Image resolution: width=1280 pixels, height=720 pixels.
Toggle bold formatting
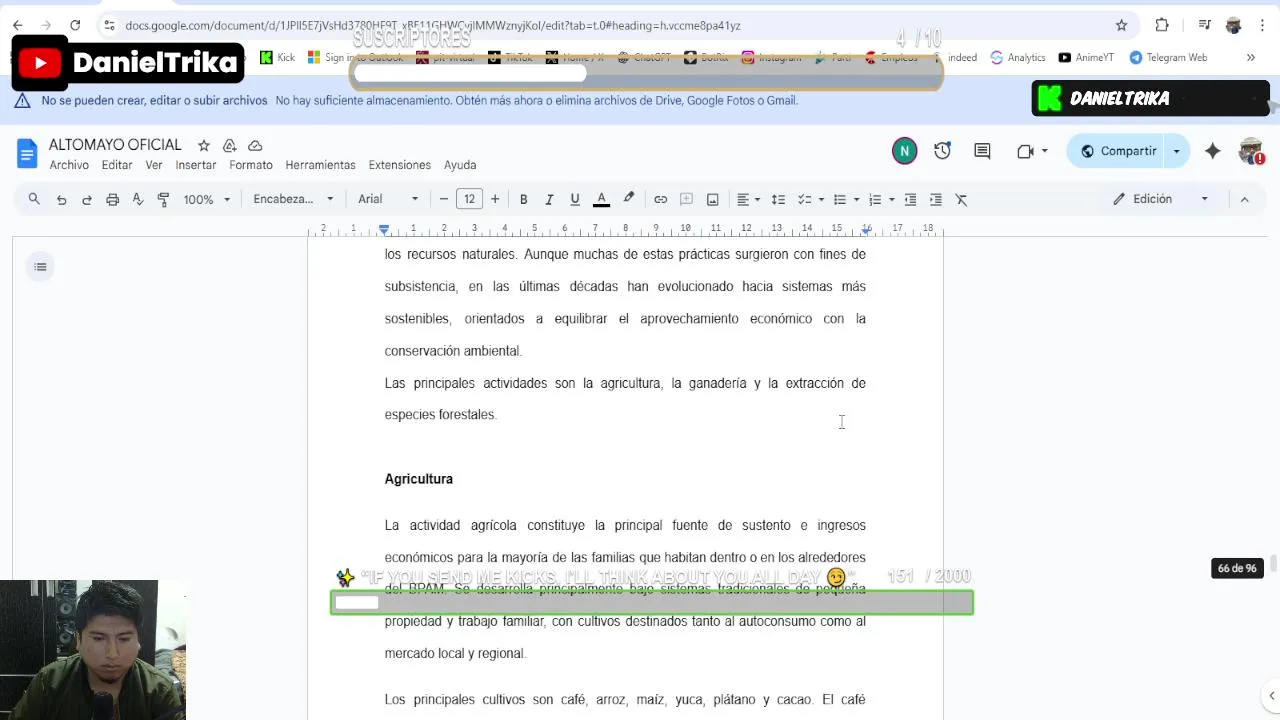pyautogui.click(x=523, y=199)
